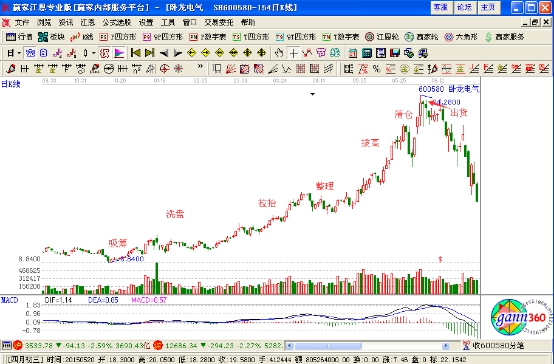Image resolution: width=554 pixels, height=364 pixels.
Task: Click the 沪 Shanghai index status icon
Action: [x=18, y=345]
